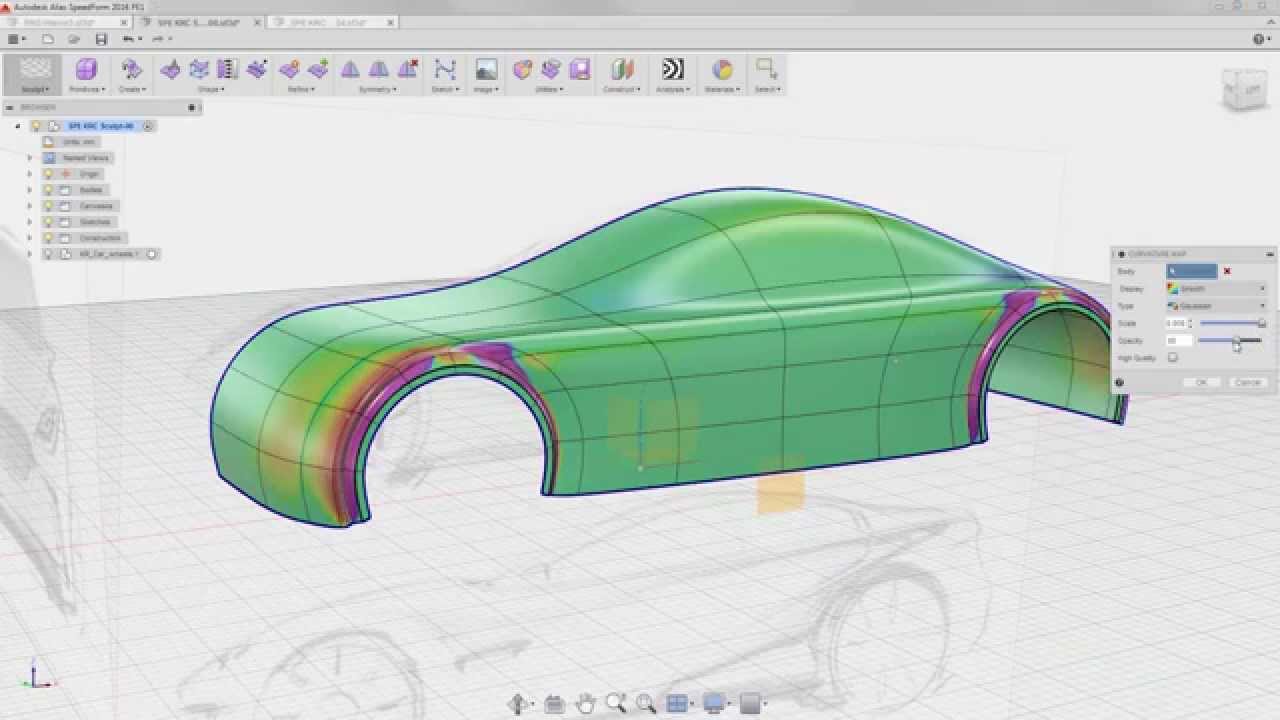
Task: Click the Analysis zebra stripe icon
Action: [673, 69]
